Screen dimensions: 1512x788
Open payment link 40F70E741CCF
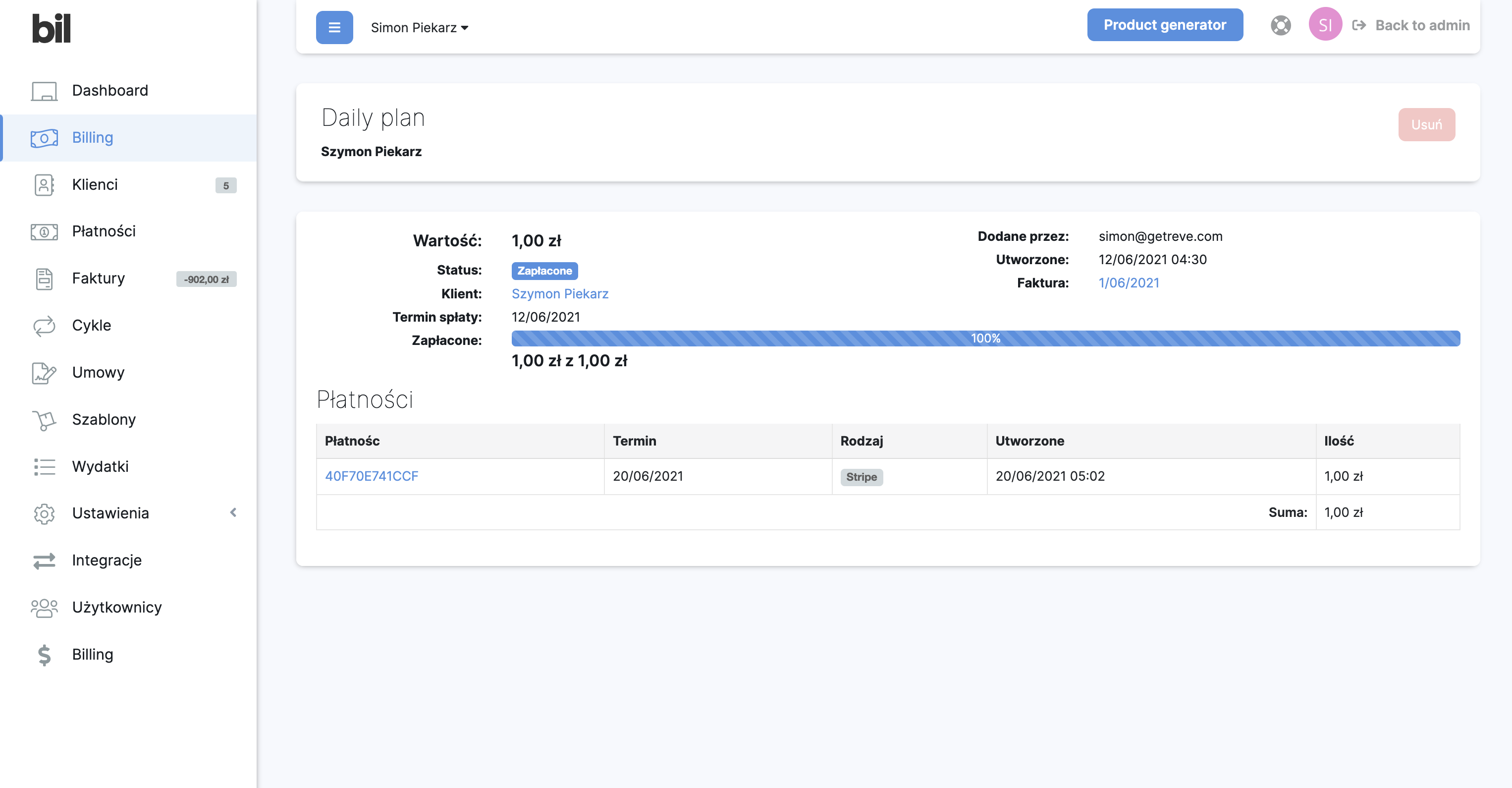point(372,476)
